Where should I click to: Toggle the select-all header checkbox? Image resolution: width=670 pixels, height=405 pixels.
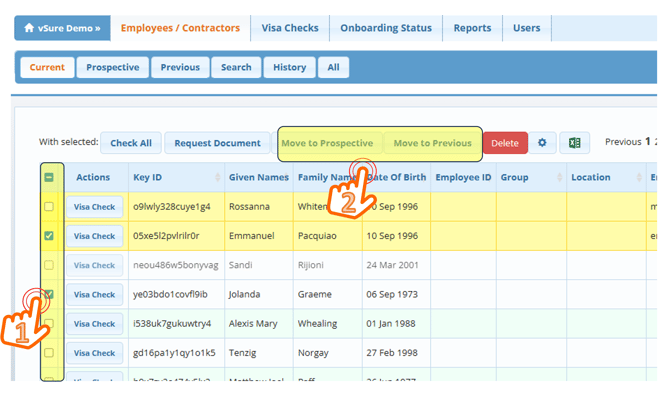[48, 178]
